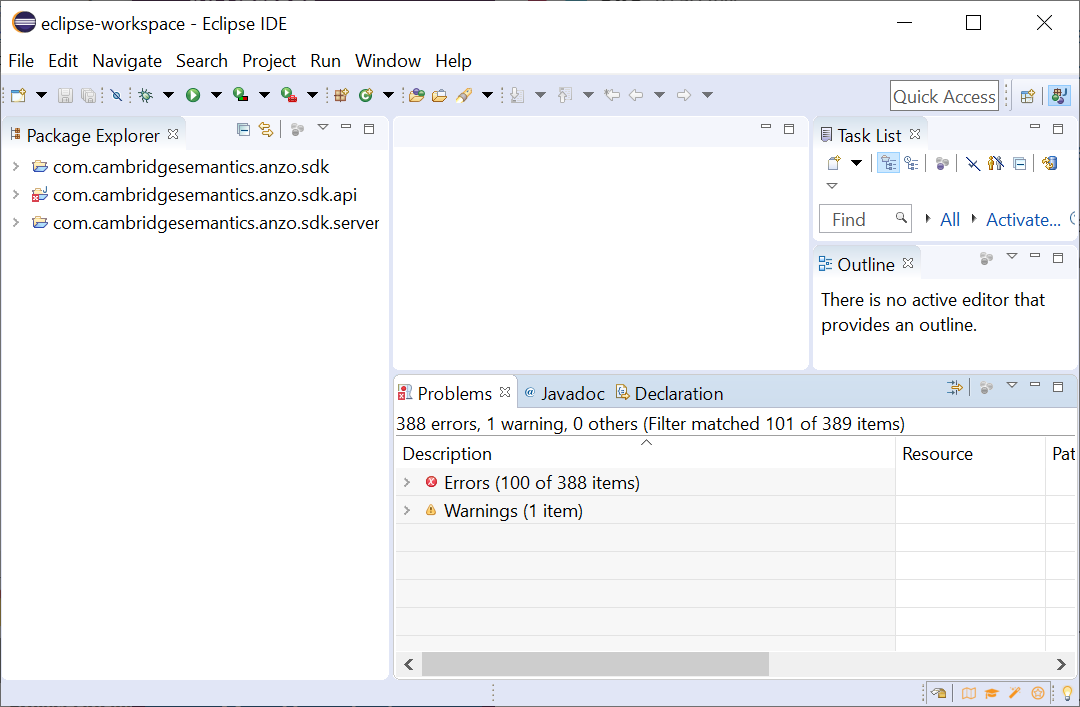Click the Activate... link in Task List
The height and width of the screenshot is (707, 1080).
(x=1023, y=220)
